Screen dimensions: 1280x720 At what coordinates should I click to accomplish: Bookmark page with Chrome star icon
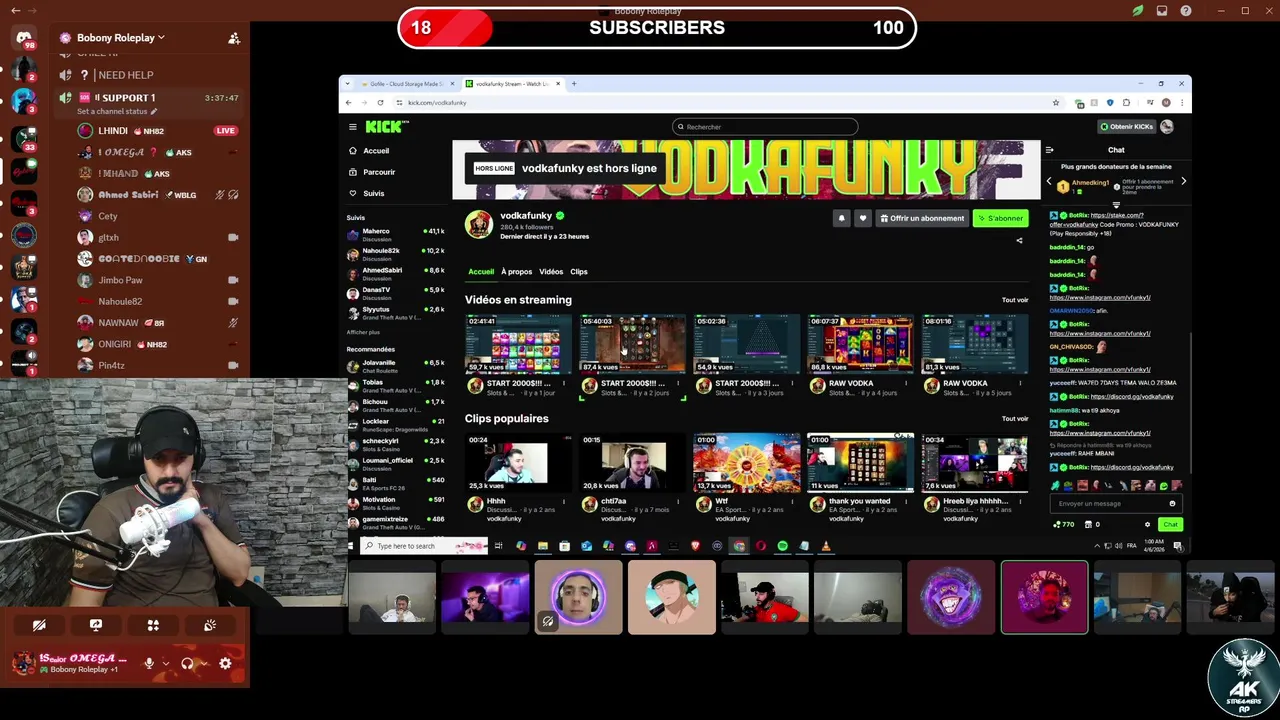[1055, 102]
